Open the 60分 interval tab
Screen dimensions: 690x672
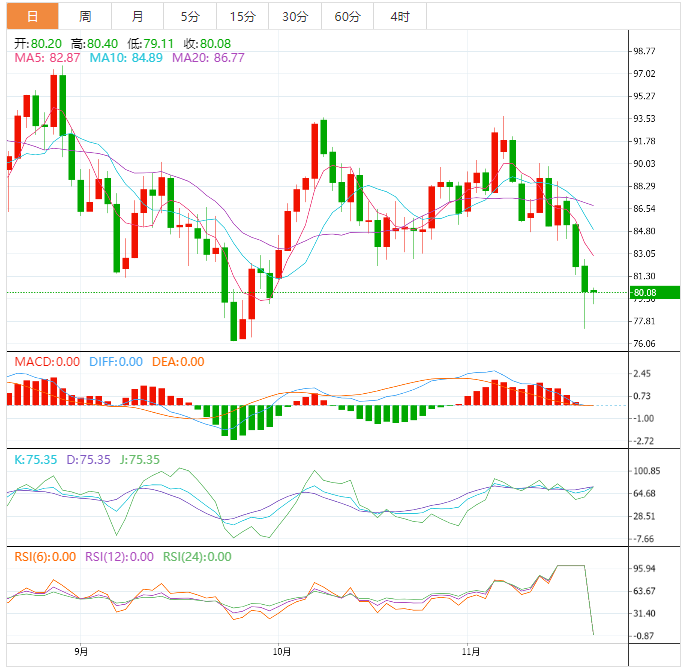[347, 16]
